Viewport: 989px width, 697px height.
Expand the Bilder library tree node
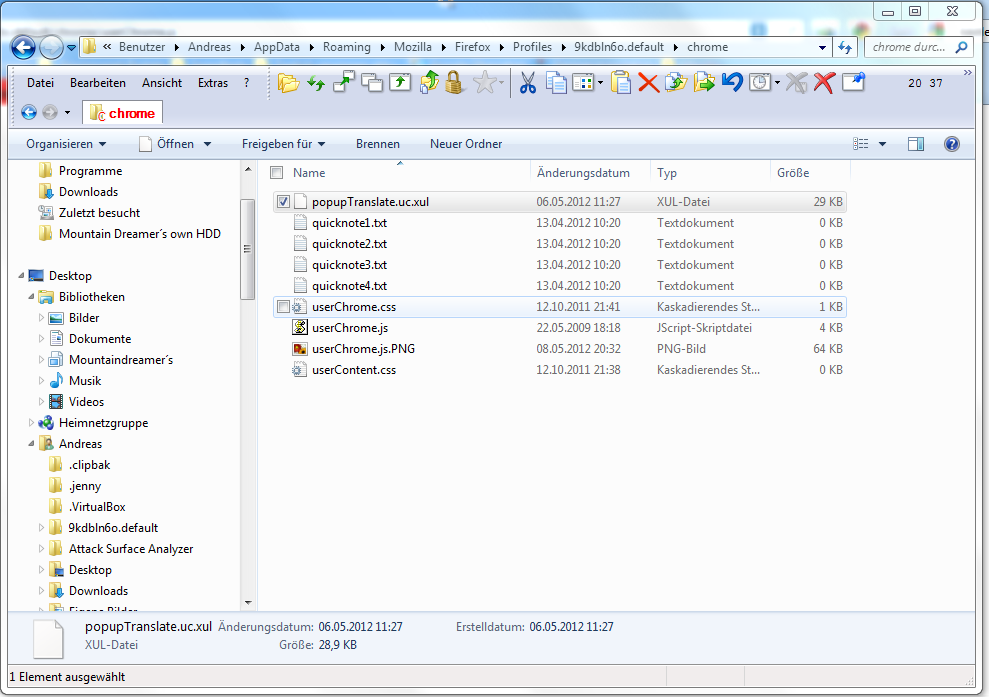(x=42, y=318)
